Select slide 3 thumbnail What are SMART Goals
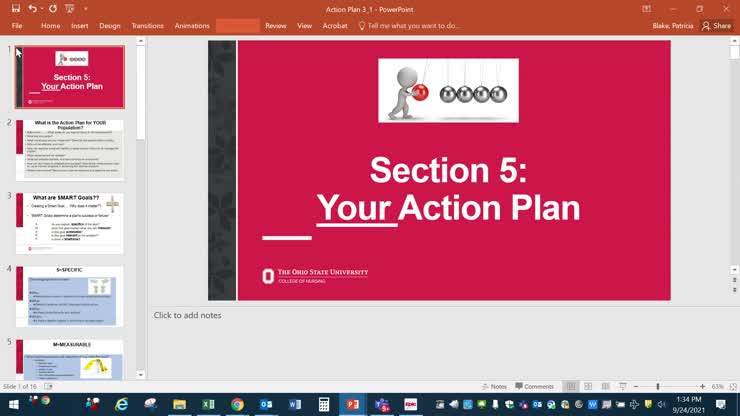This screenshot has height=416, width=740. [70, 223]
